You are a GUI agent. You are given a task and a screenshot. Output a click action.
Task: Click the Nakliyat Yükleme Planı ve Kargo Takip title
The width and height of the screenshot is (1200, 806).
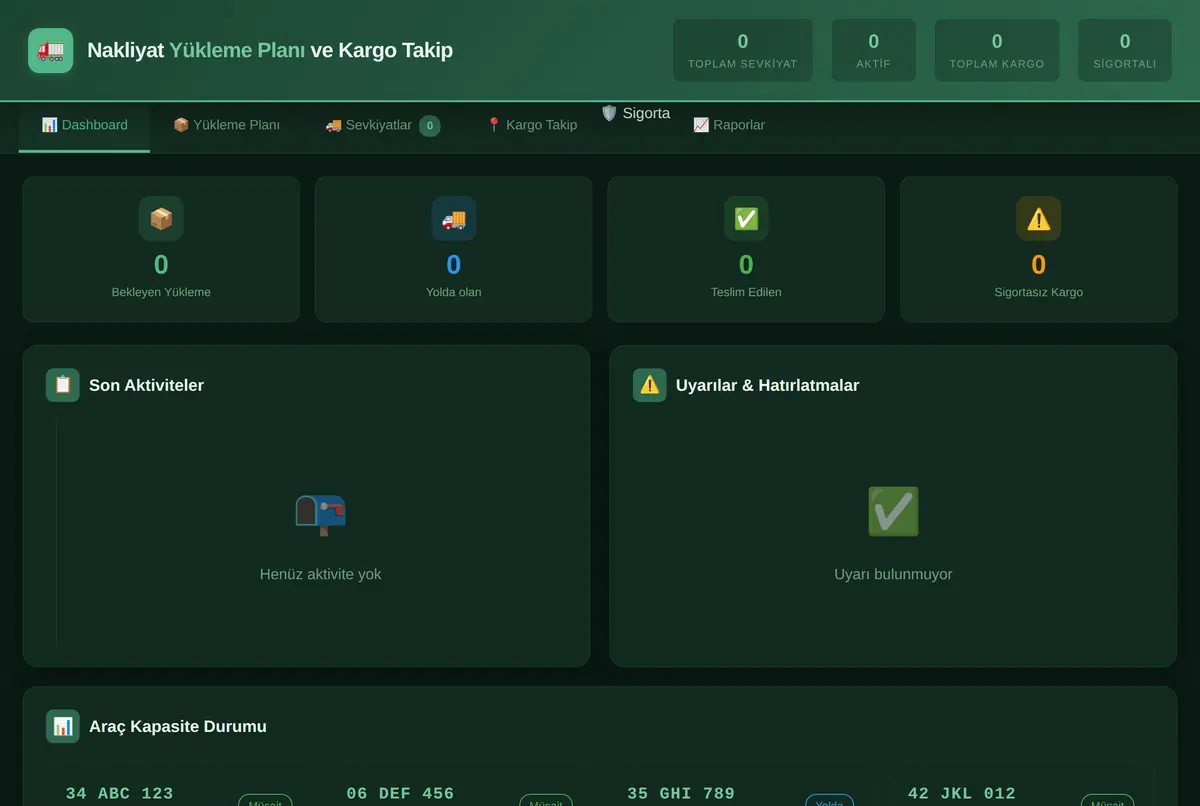pos(270,50)
